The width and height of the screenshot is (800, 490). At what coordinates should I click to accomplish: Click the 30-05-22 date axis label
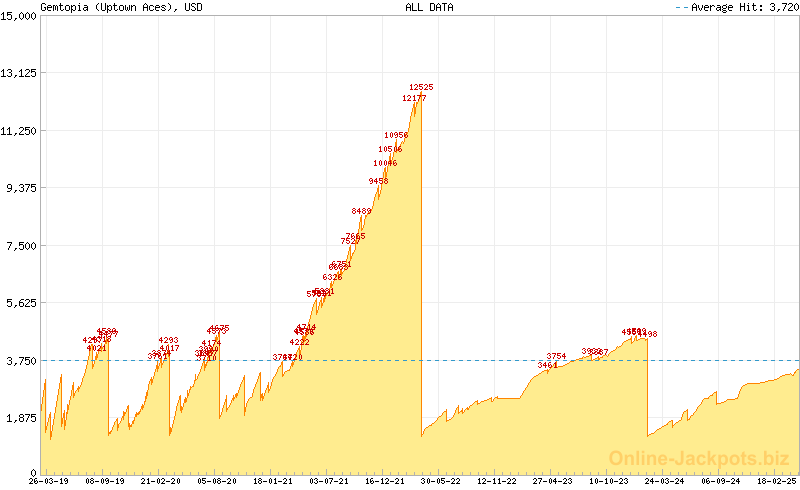(441, 481)
